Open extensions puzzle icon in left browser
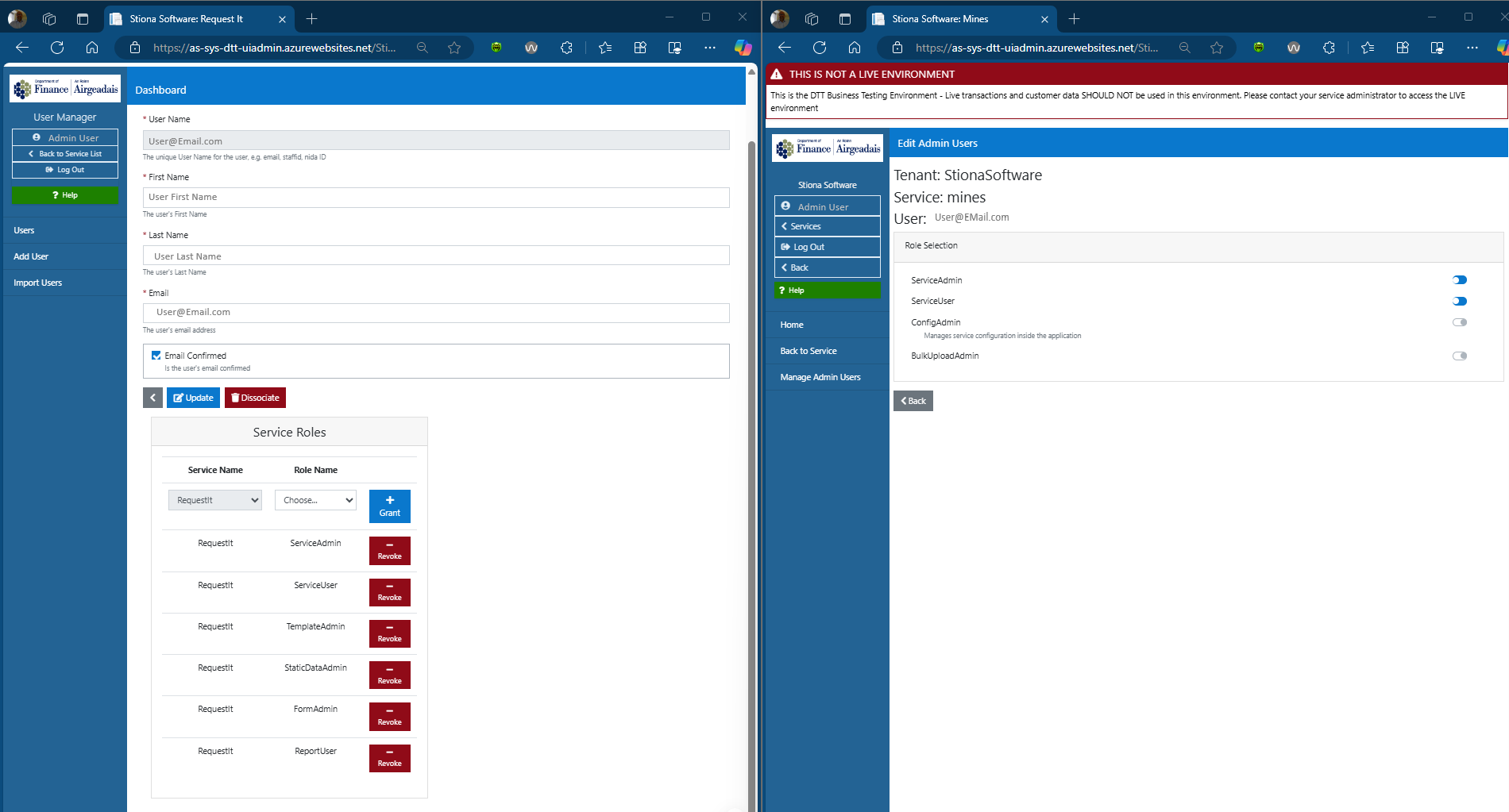This screenshot has height=812, width=1509. 566,48
